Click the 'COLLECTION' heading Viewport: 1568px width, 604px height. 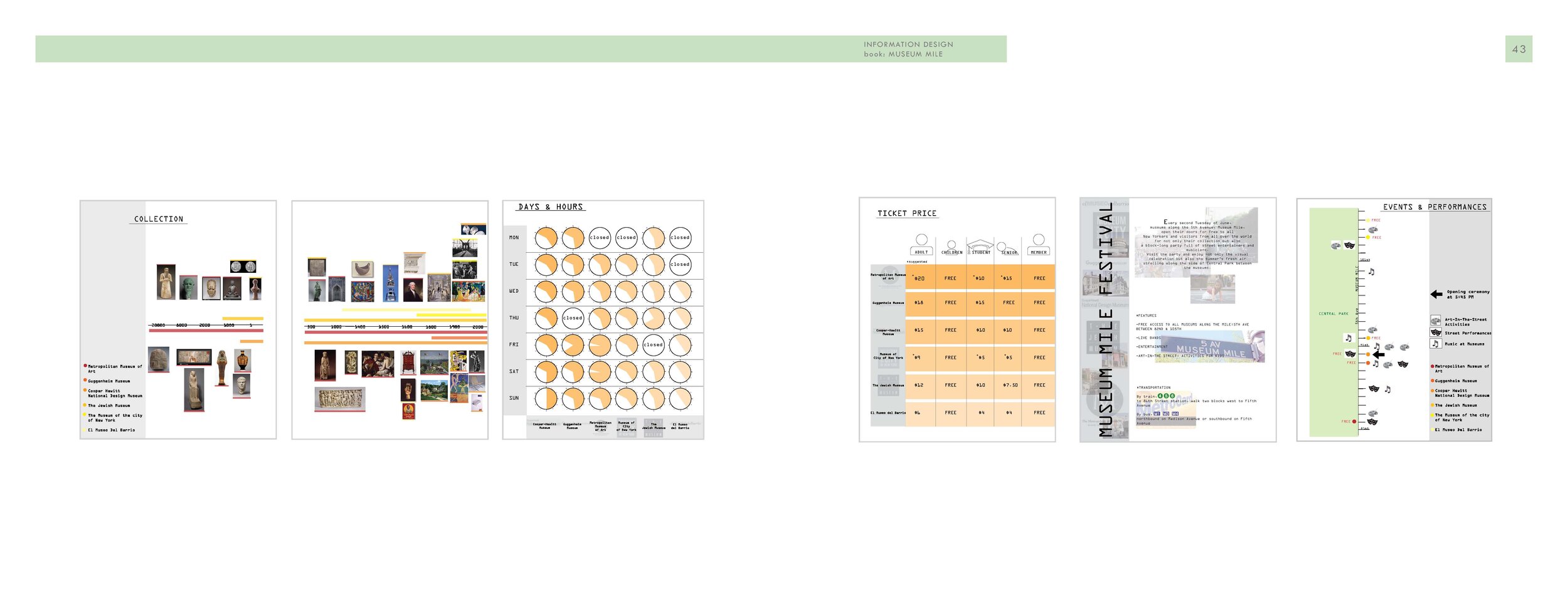pos(159,219)
